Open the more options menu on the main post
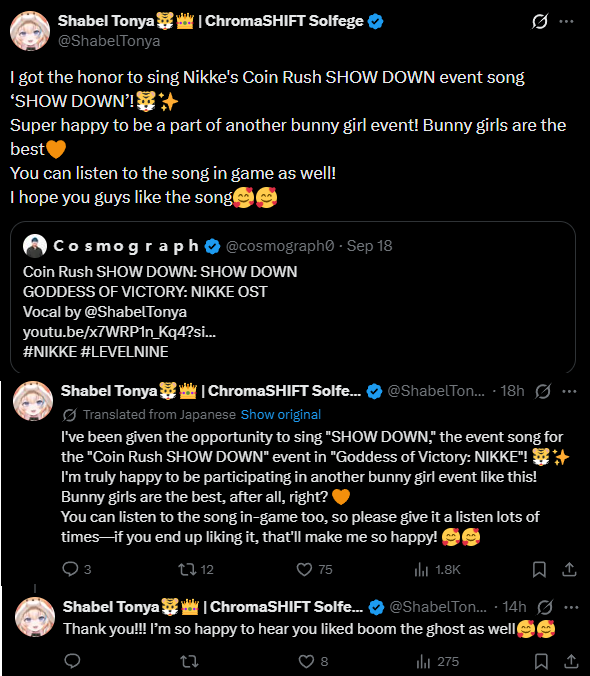 pyautogui.click(x=566, y=21)
